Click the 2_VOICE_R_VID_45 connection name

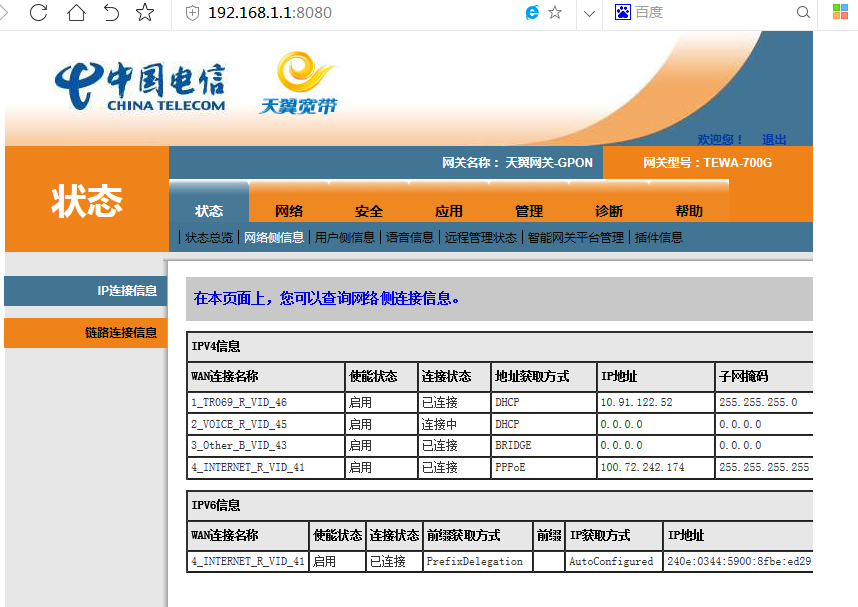click(x=239, y=424)
